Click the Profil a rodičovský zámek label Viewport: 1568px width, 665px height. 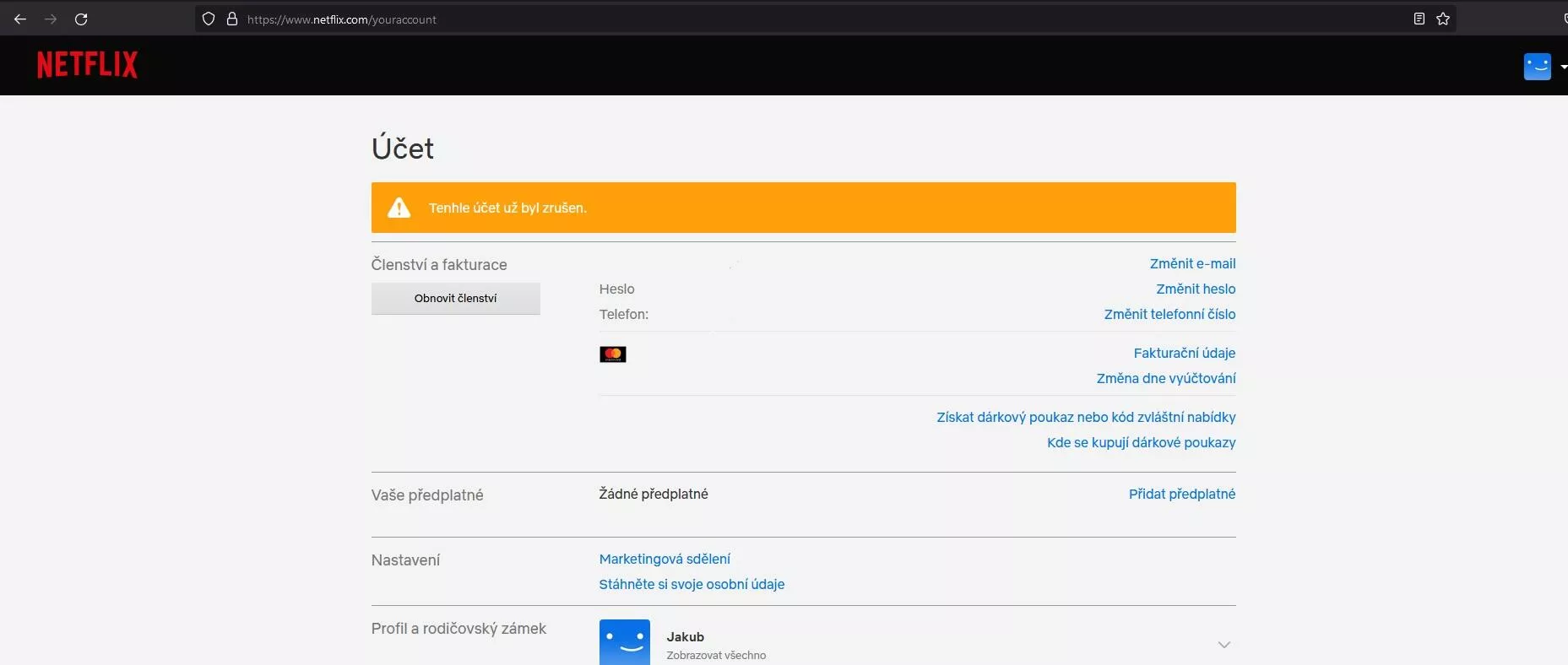458,629
